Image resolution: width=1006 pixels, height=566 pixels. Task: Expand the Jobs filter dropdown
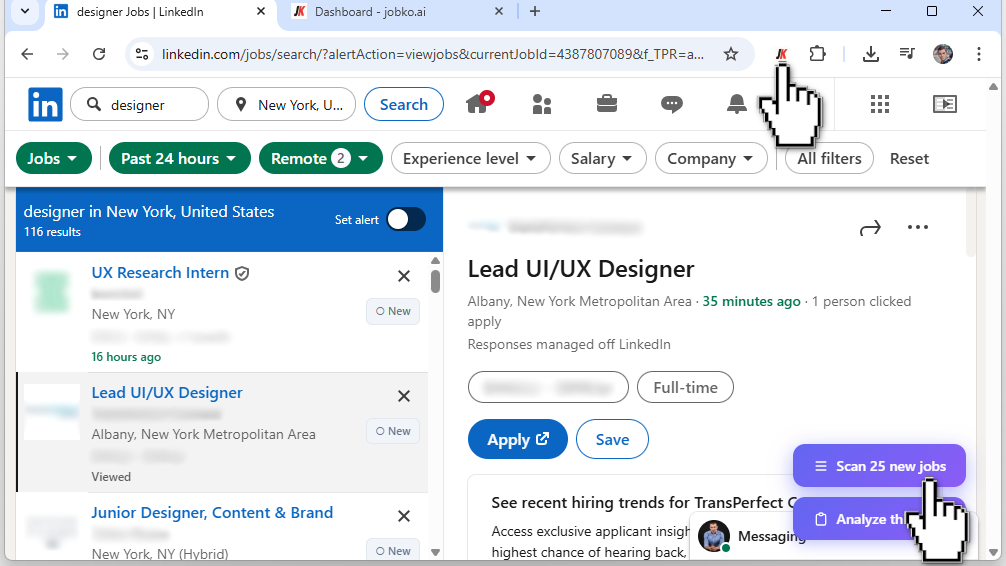[x=54, y=159]
